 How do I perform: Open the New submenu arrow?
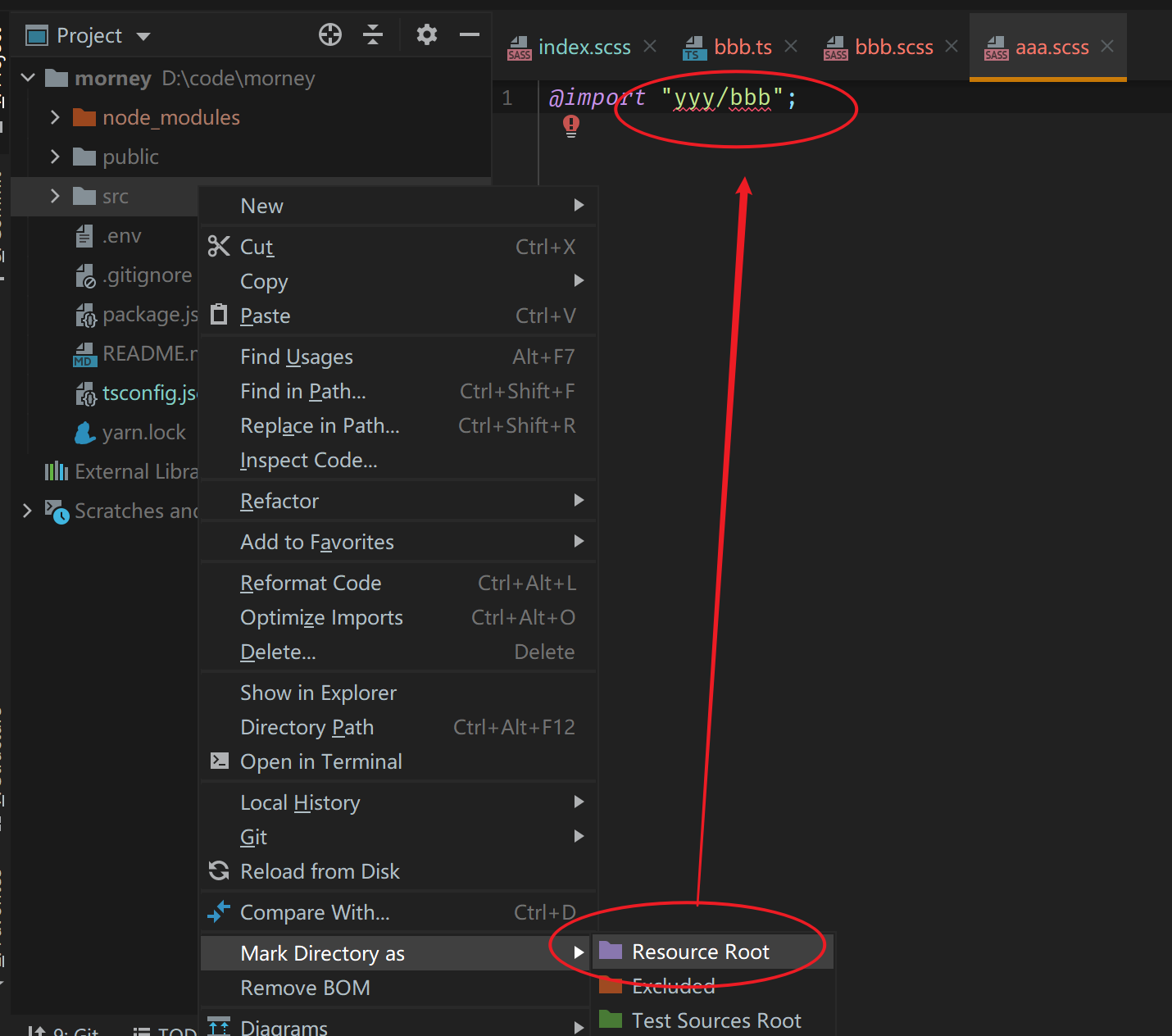coord(579,205)
